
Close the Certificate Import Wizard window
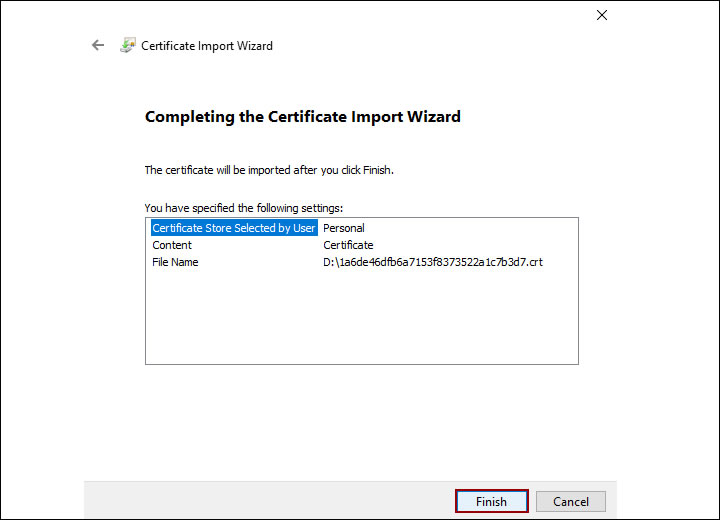pyautogui.click(x=602, y=15)
